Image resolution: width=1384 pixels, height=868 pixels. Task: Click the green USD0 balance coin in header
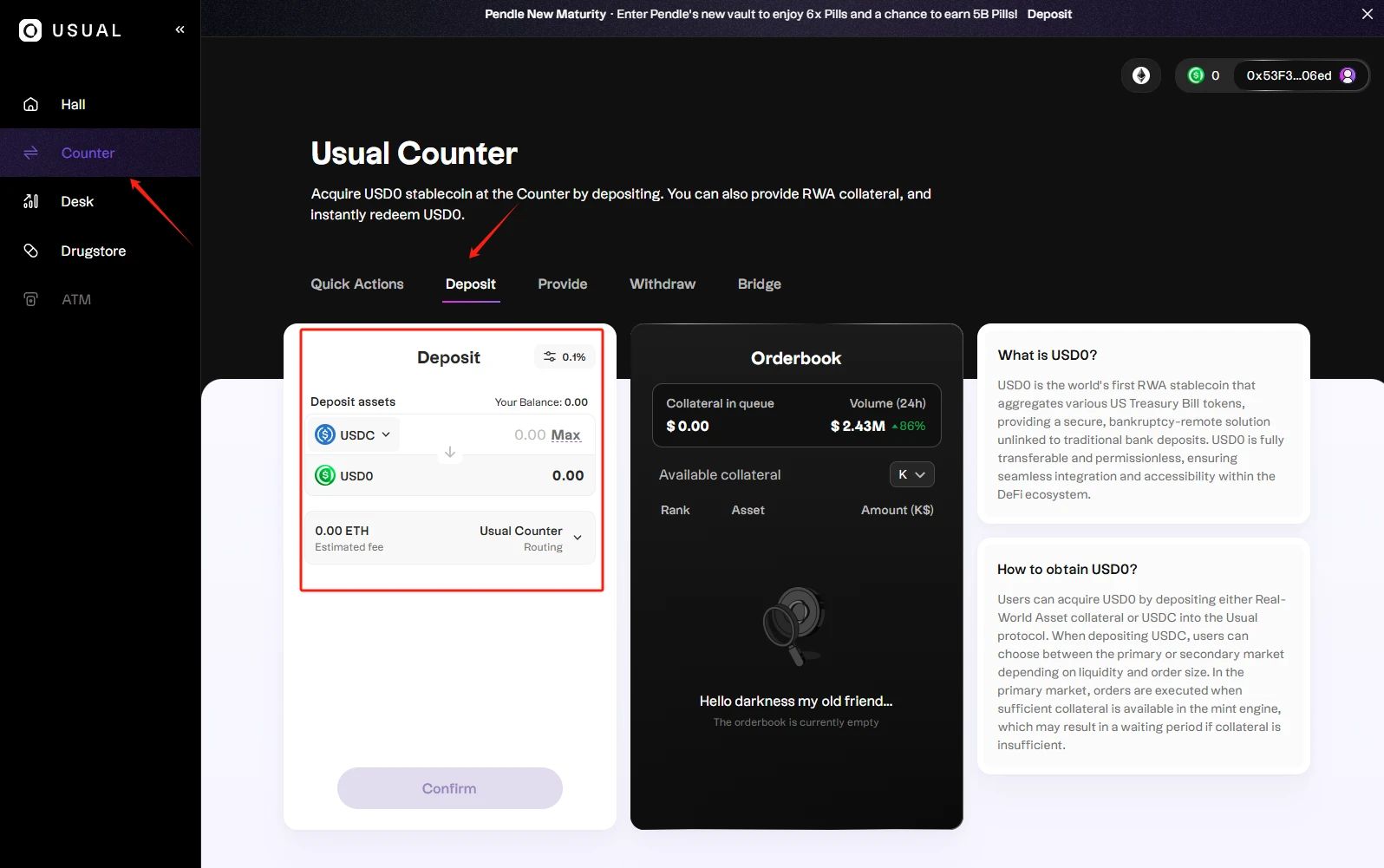coord(1196,75)
